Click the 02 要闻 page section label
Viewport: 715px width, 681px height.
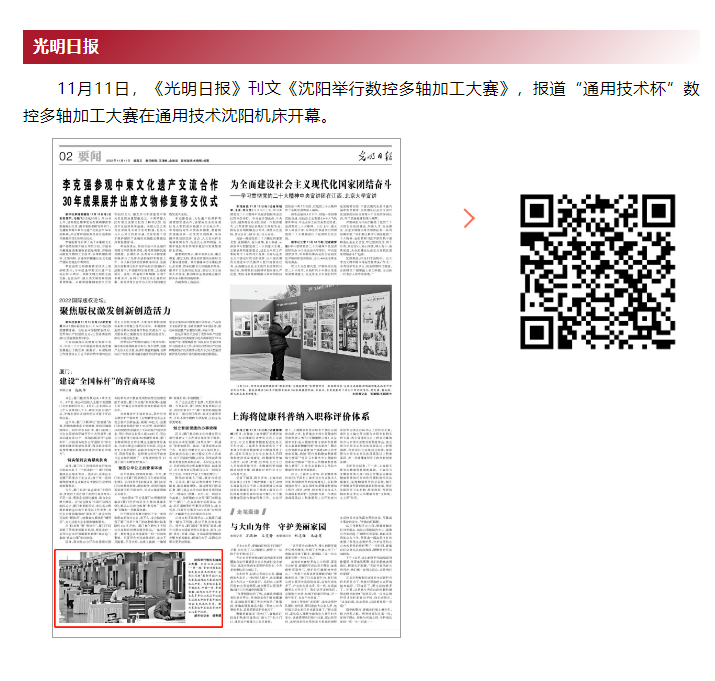pyautogui.click(x=80, y=157)
